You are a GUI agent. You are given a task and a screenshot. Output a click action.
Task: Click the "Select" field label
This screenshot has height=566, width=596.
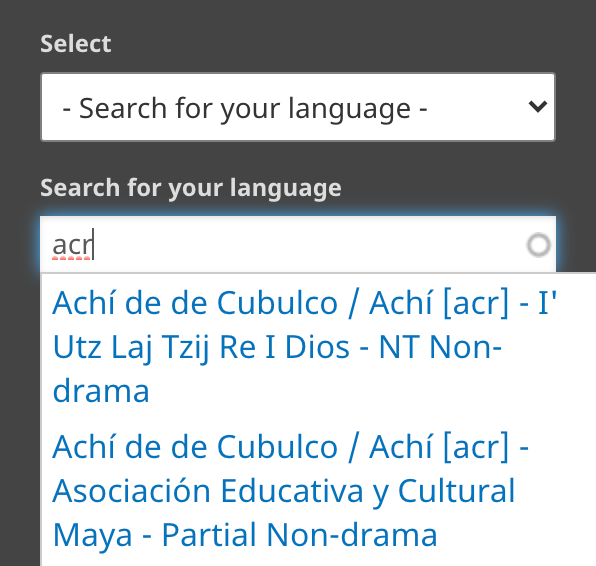pos(76,44)
